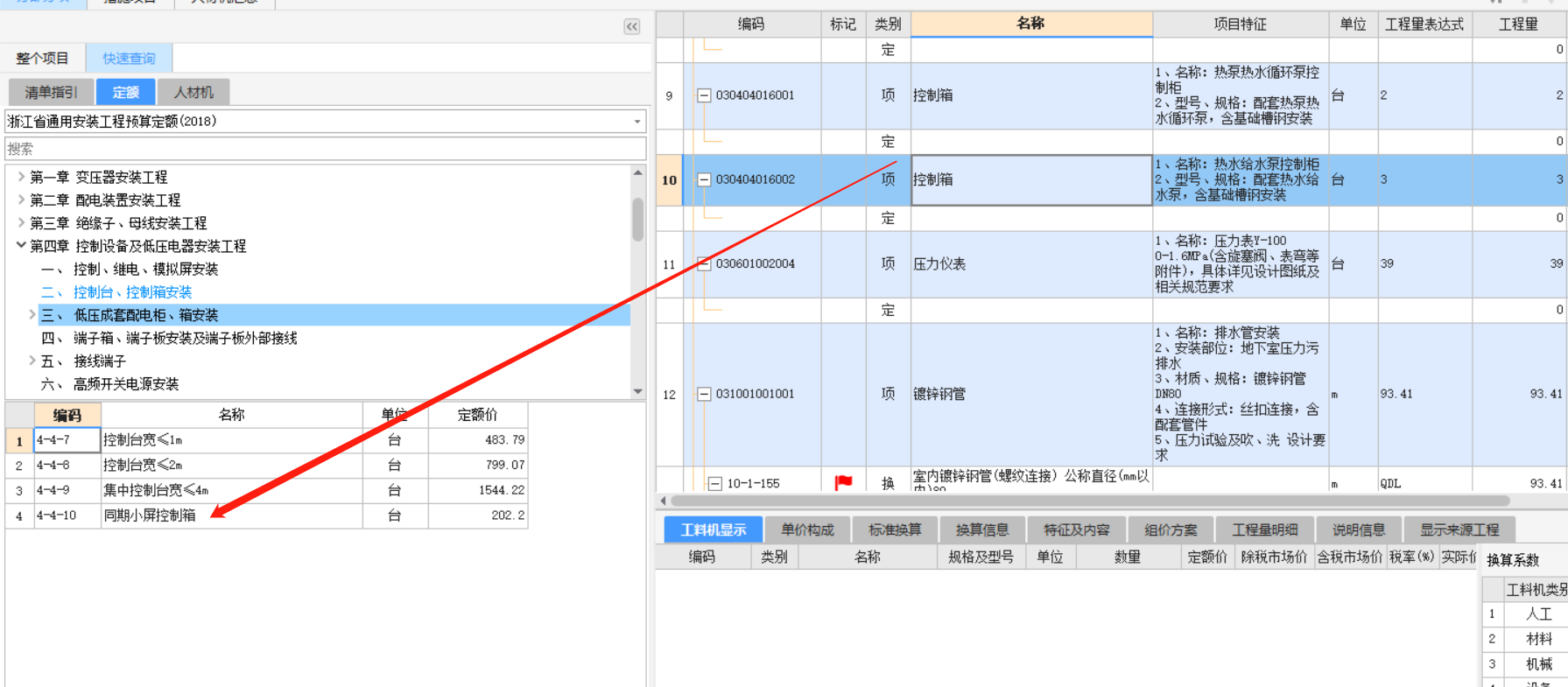This screenshot has width=1568, height=687.
Task: Open the 特征及内容 tab
Action: [1076, 529]
